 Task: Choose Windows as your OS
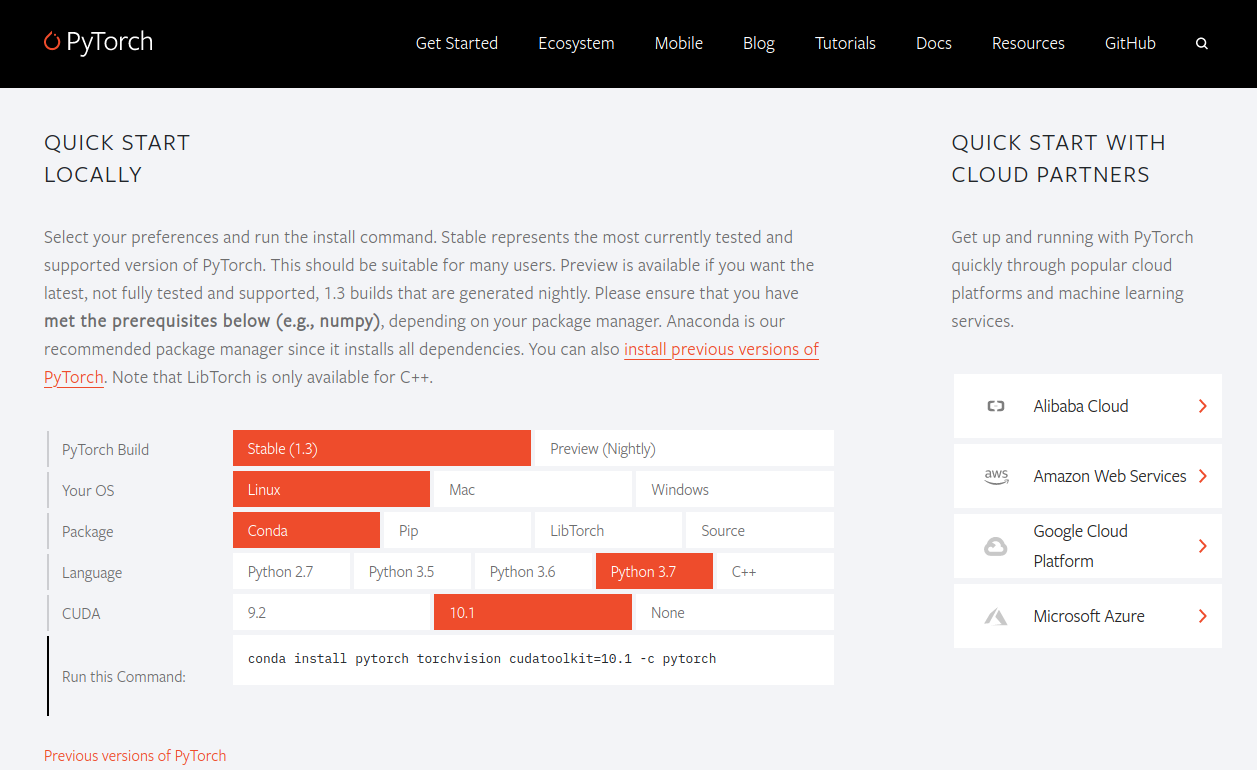pos(735,489)
